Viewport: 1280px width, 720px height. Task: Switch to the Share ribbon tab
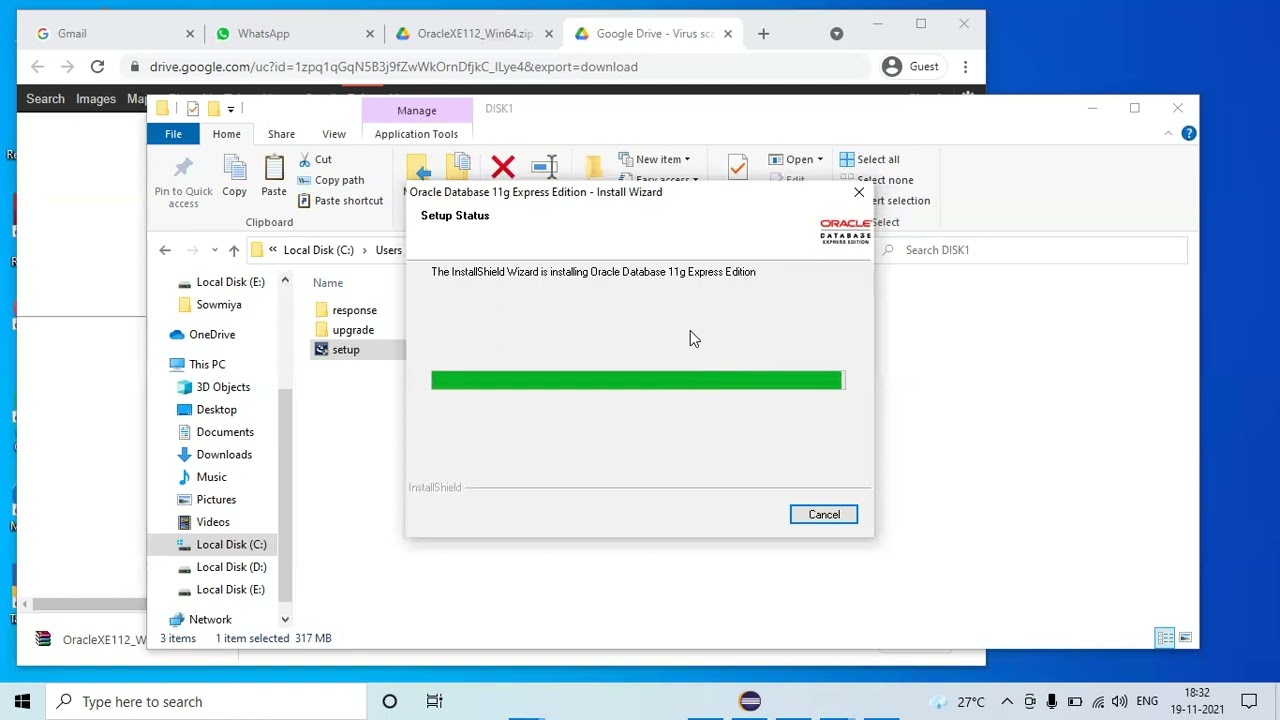[281, 134]
